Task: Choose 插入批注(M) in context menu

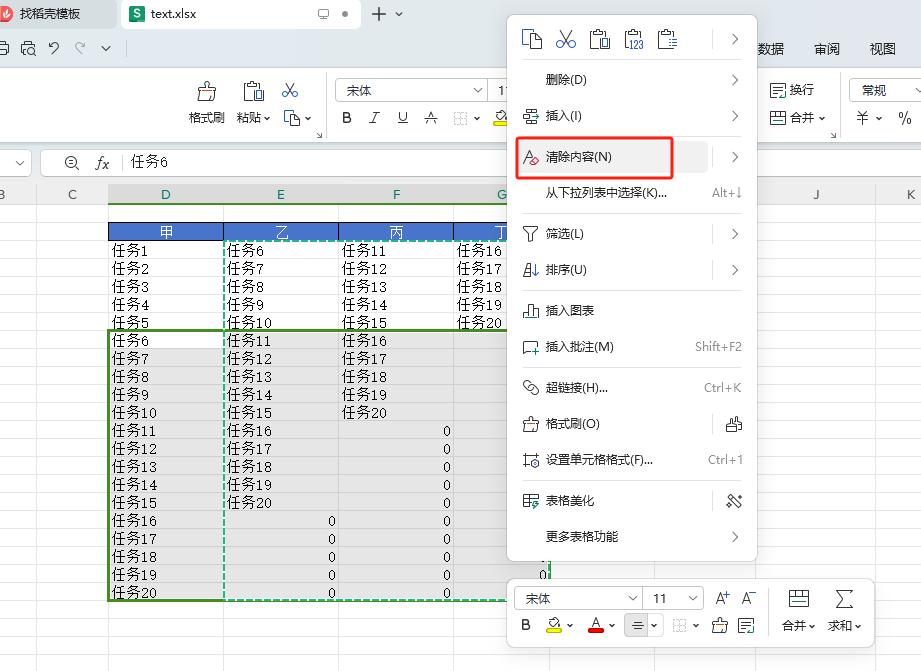Action: point(631,347)
